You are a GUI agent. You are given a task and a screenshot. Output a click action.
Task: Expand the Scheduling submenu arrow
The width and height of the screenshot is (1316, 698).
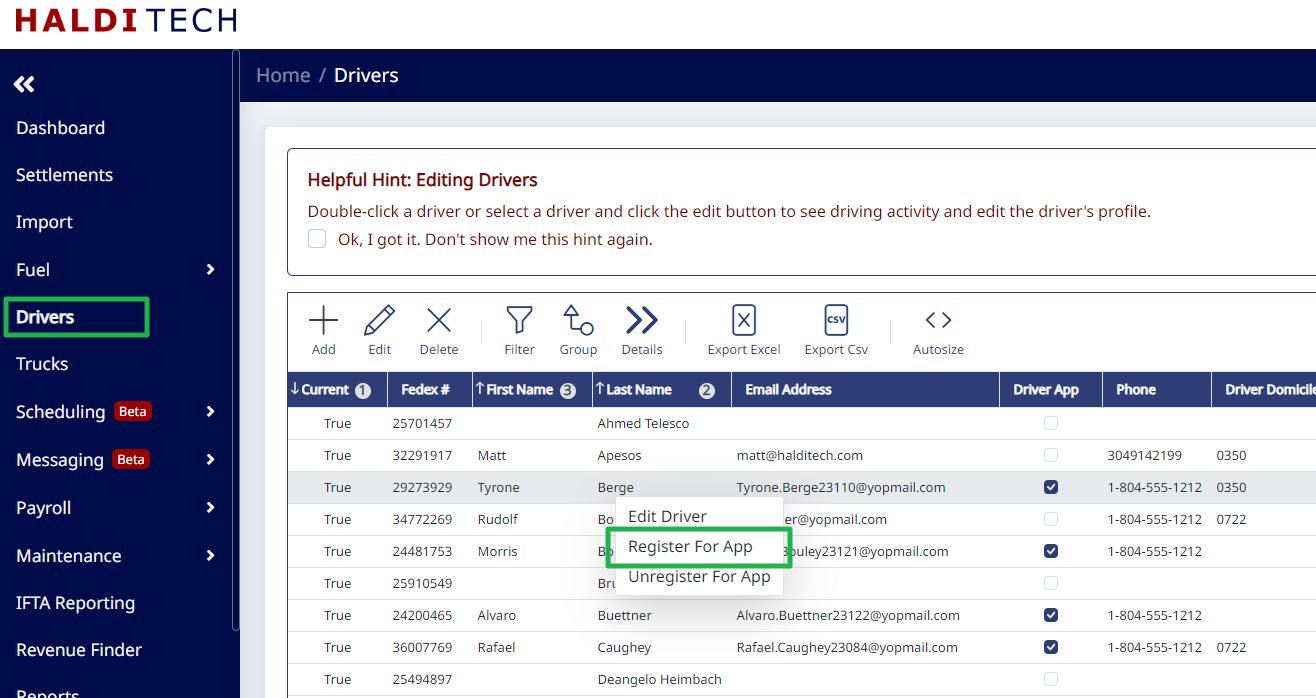(x=210, y=411)
